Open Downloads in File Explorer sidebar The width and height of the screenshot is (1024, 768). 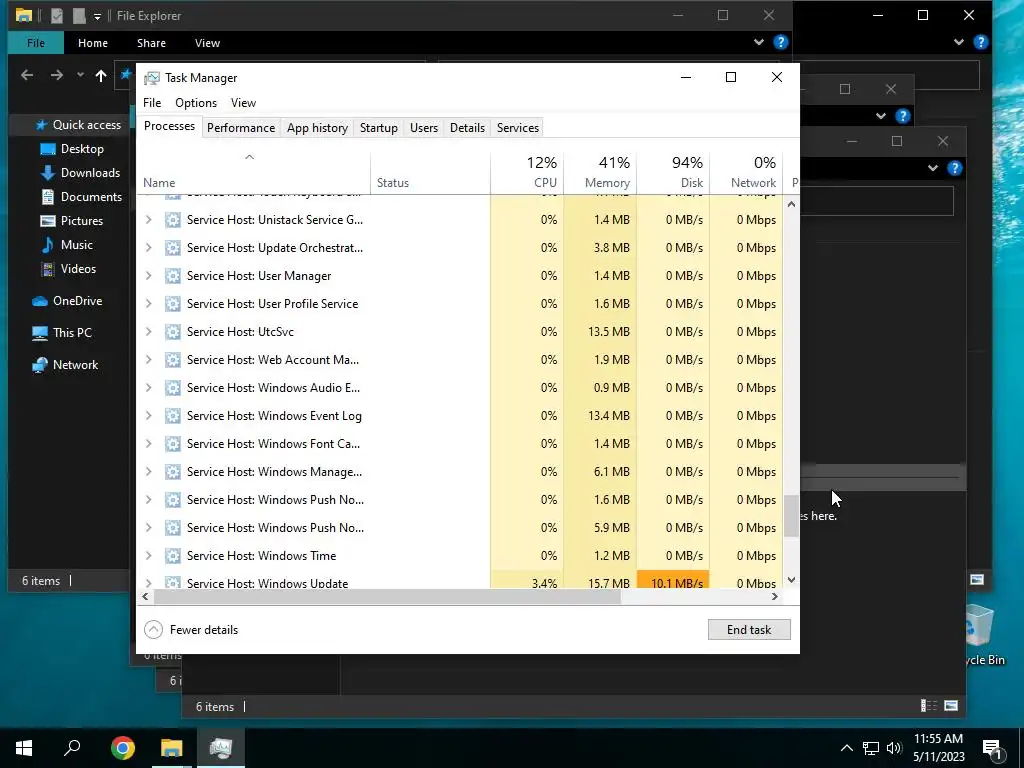click(x=80, y=173)
